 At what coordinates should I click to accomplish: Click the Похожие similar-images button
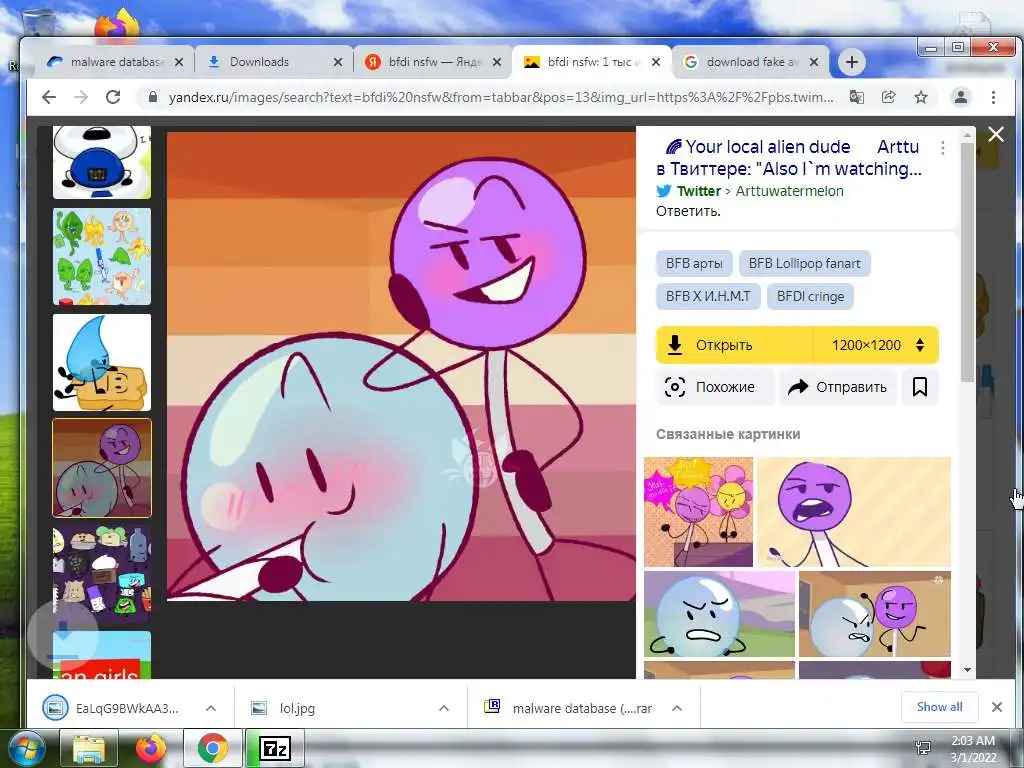715,387
